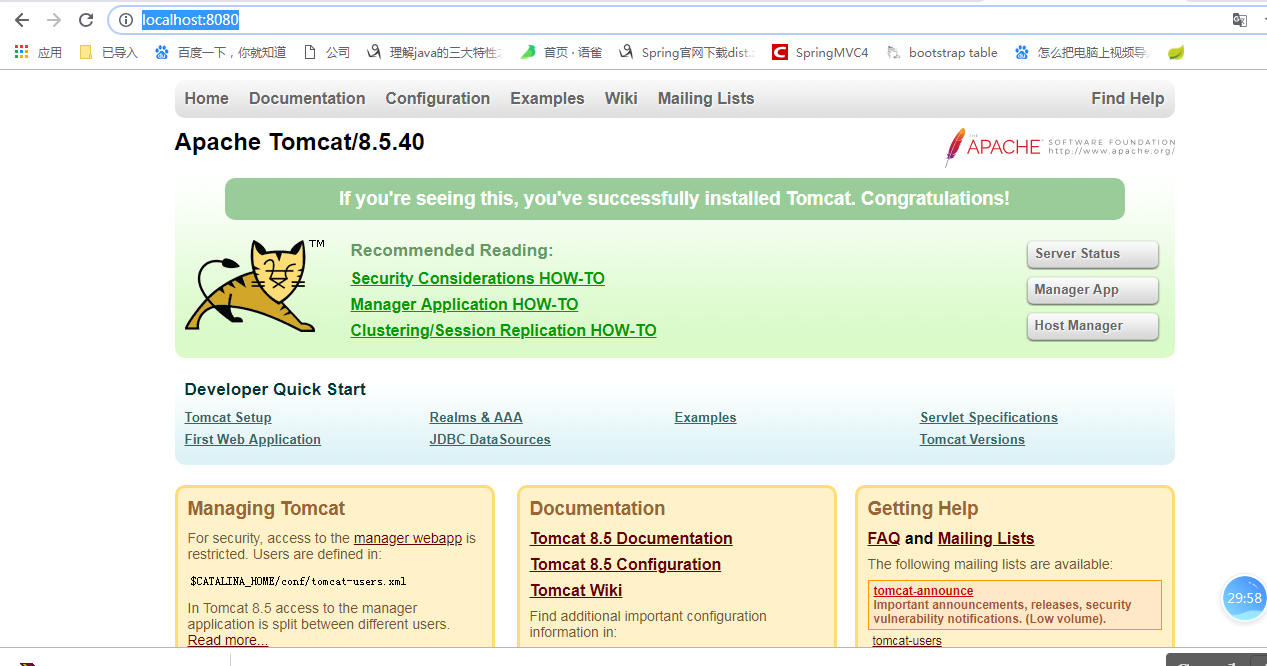Open the Tomcat Wiki link

pos(577,590)
